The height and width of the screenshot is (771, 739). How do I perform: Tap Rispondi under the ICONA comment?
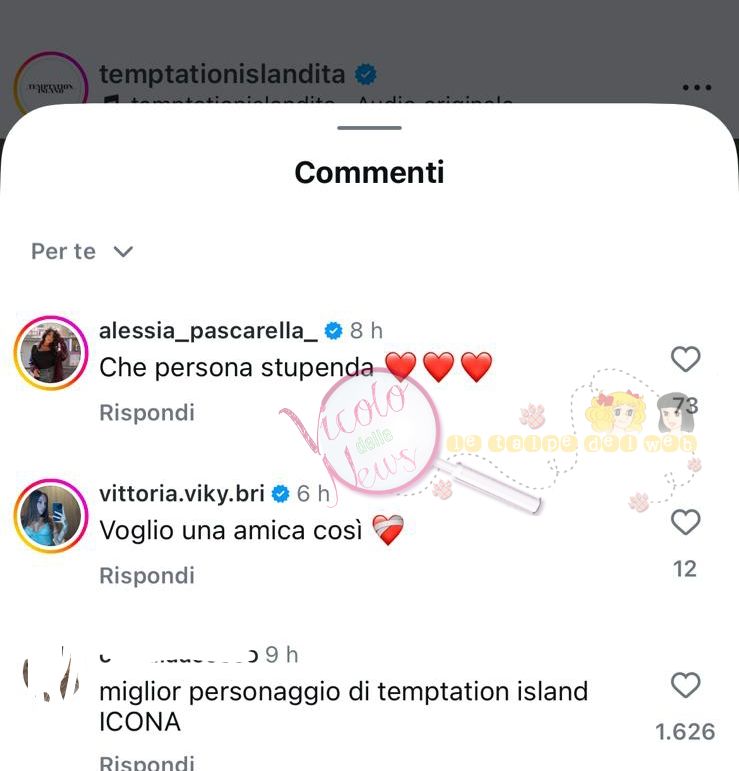pyautogui.click(x=147, y=762)
